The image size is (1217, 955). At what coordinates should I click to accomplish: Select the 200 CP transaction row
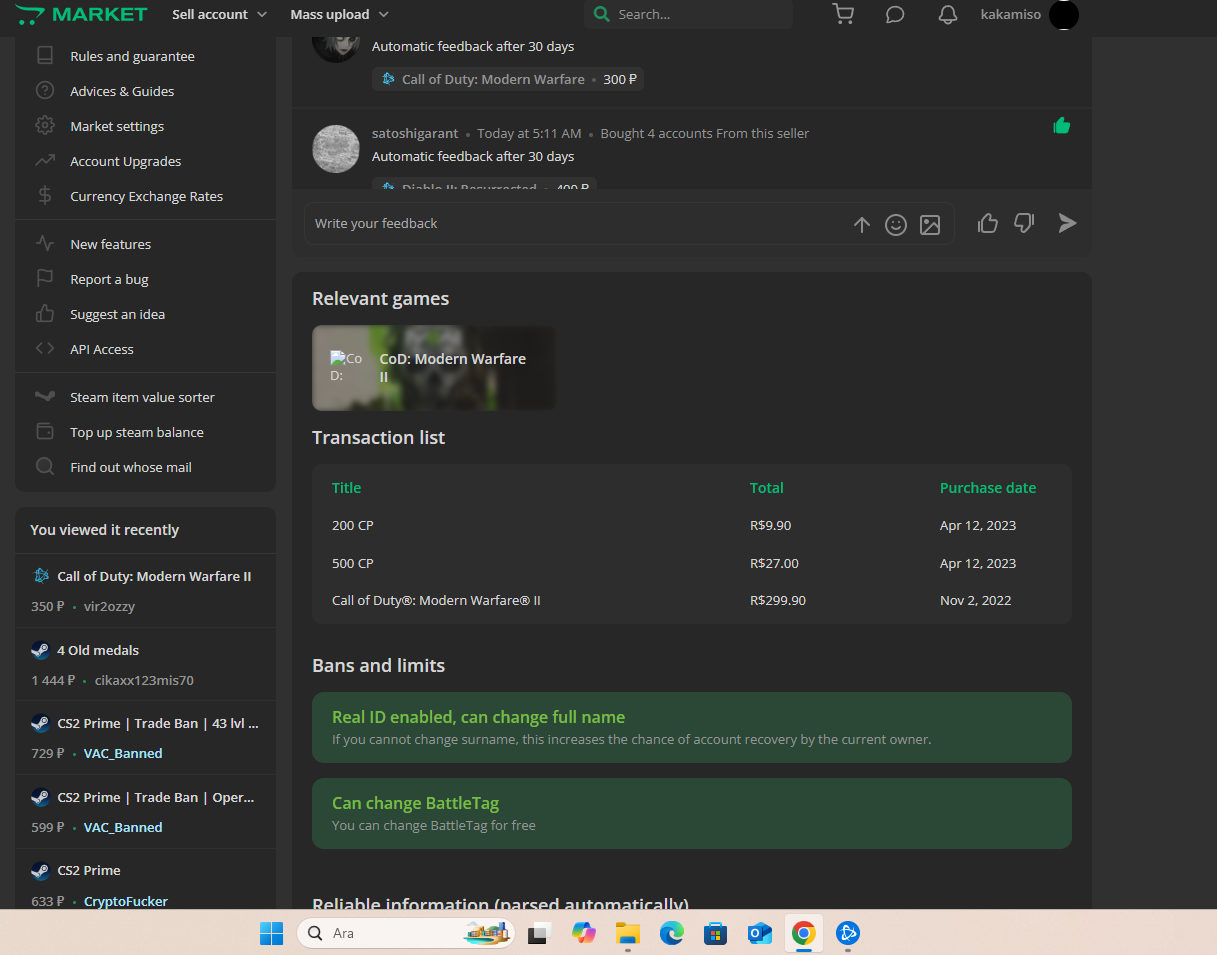pyautogui.click(x=692, y=525)
